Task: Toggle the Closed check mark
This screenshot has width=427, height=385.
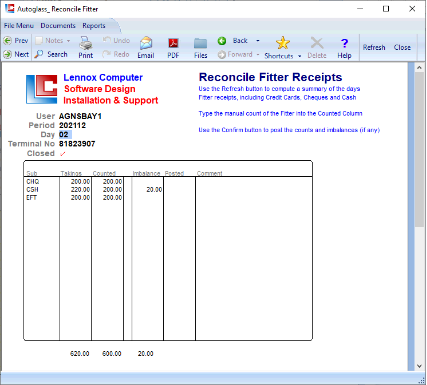Action: tap(63, 154)
